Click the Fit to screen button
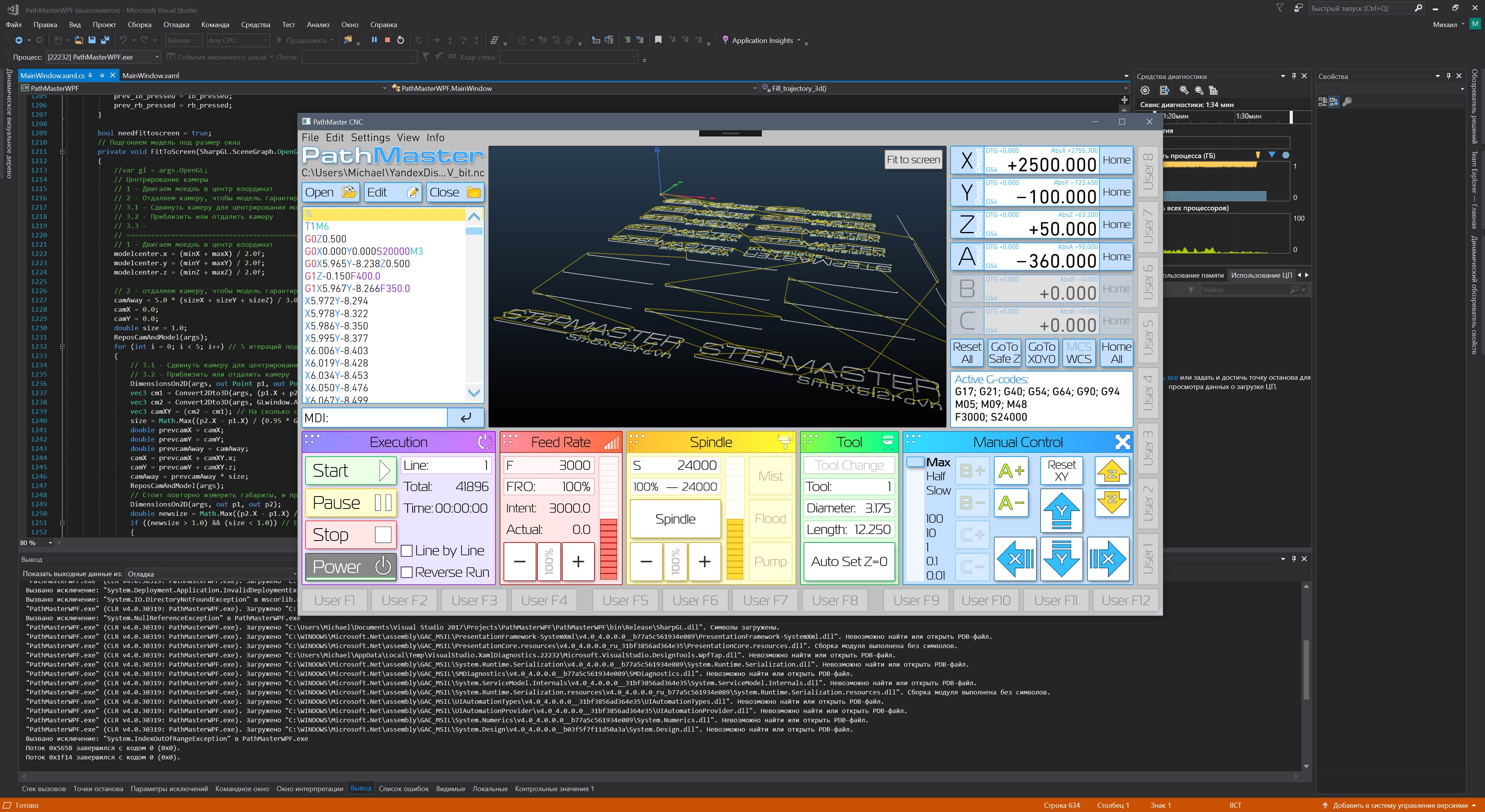This screenshot has height=812, width=1485. point(913,160)
